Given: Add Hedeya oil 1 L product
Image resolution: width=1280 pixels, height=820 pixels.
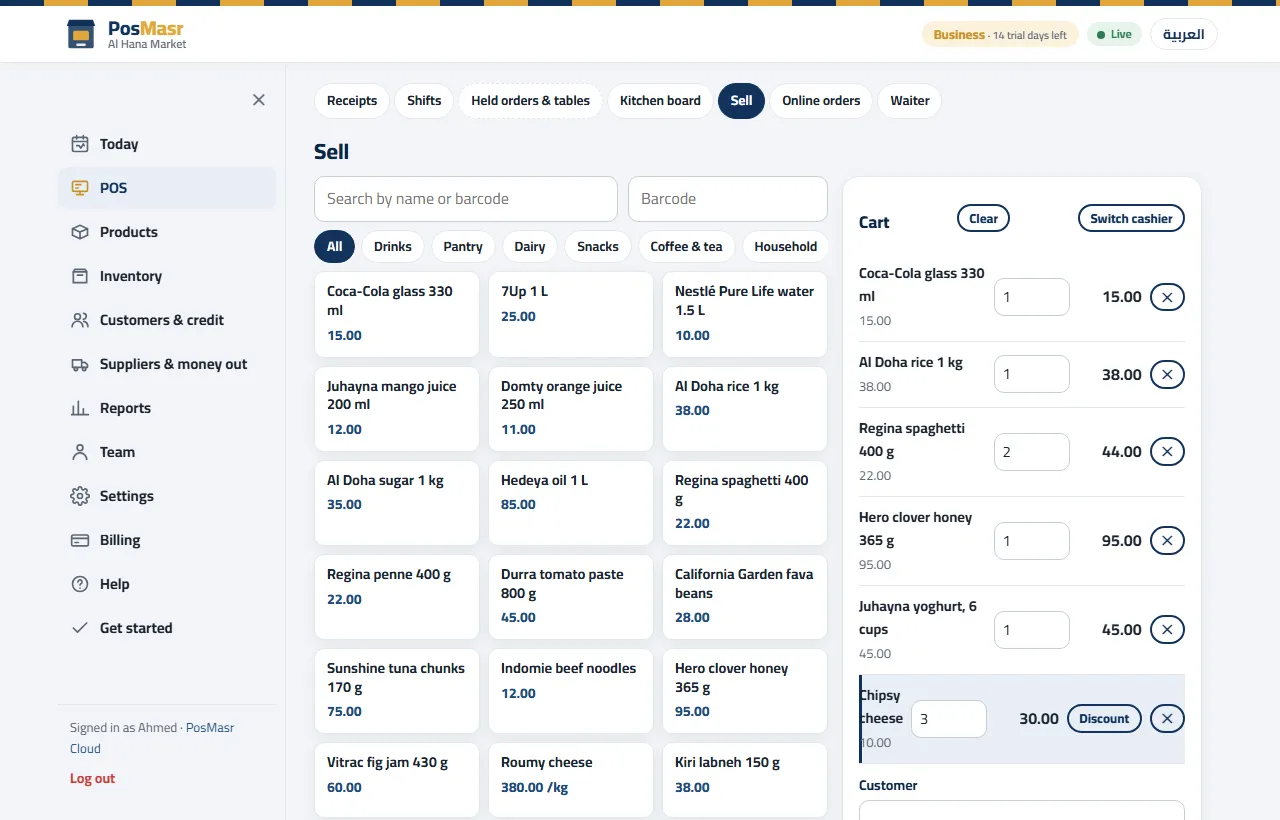Looking at the screenshot, I should pyautogui.click(x=571, y=503).
